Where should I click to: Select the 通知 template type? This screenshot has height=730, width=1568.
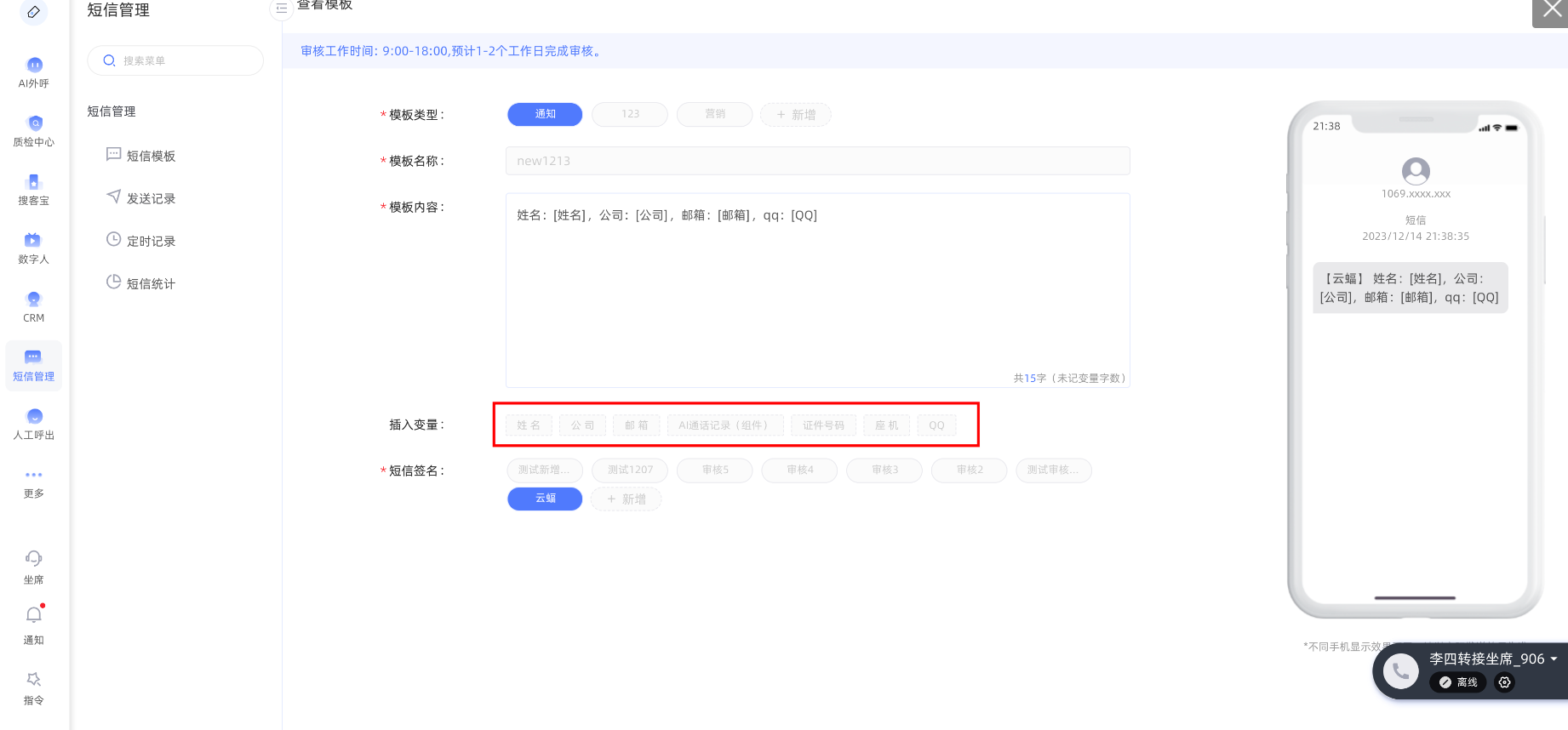click(545, 114)
